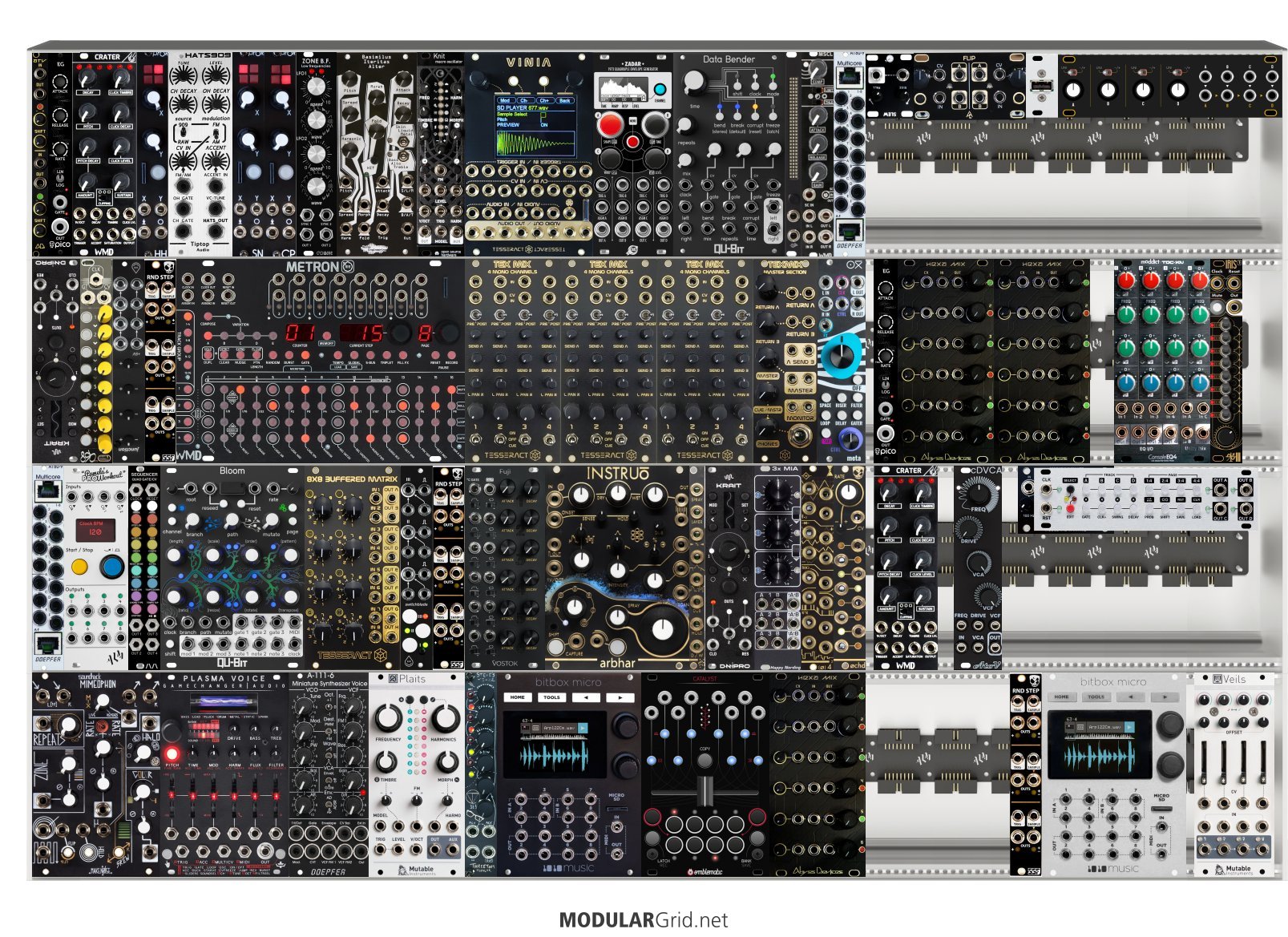This screenshot has height=937, width=1288.
Task: Select the Back tab on Vinia display
Action: (x=564, y=100)
